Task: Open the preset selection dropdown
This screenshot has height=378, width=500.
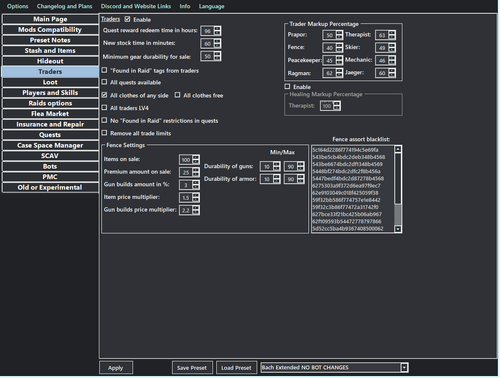Action: point(404,368)
